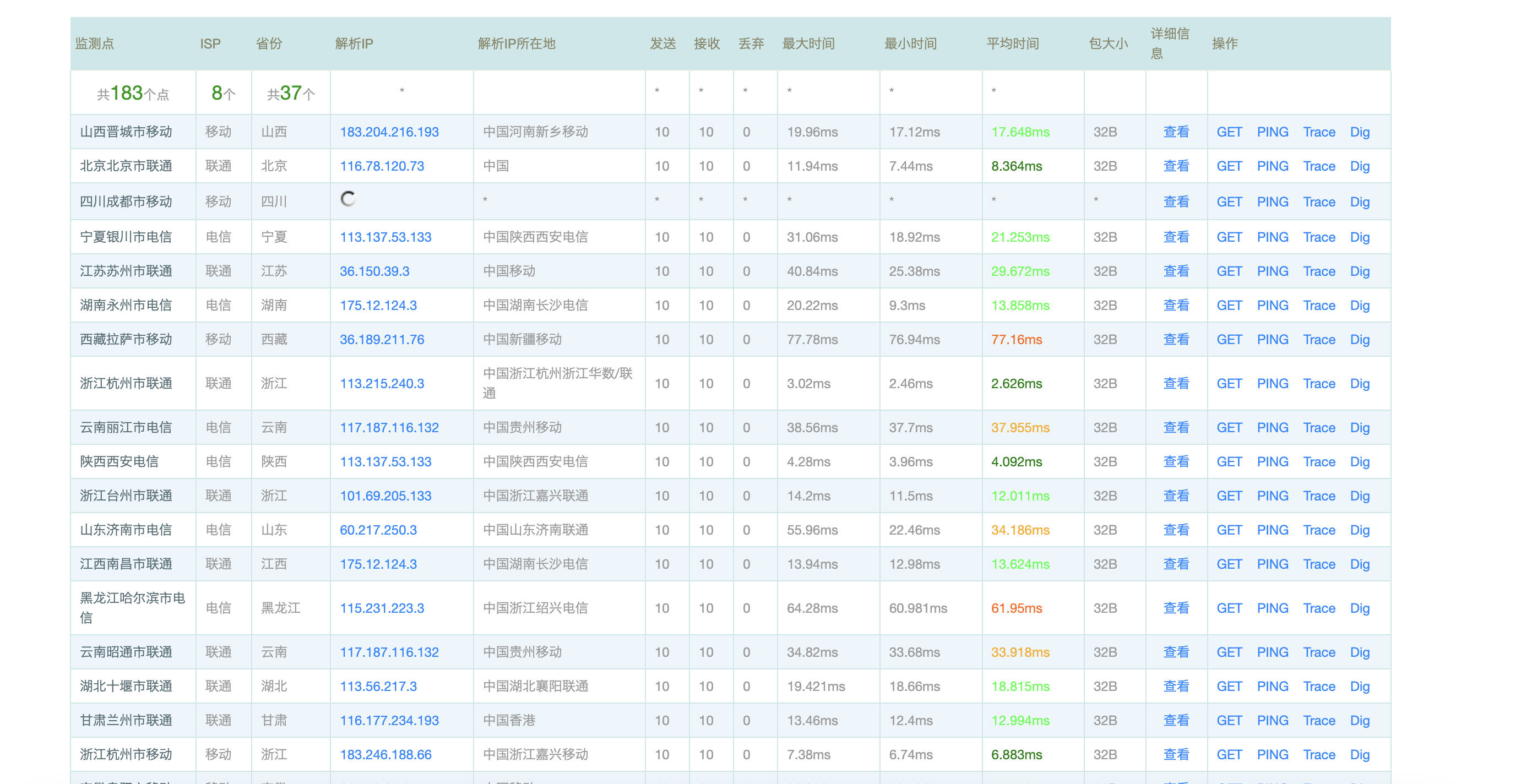Screen dimensions: 1521x784
Task: Open IP link 115.231.223.3
Action: tap(382, 607)
